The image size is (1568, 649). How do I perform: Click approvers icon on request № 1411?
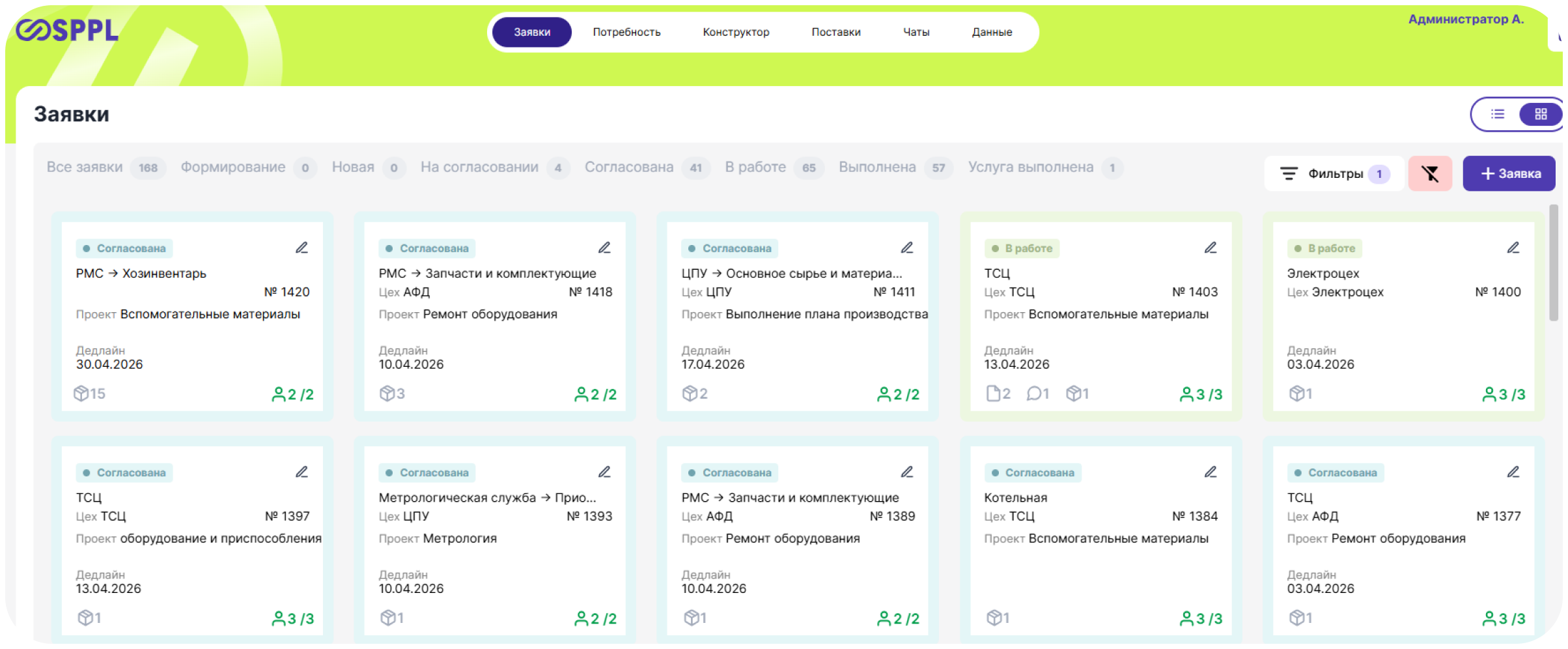[x=897, y=394]
